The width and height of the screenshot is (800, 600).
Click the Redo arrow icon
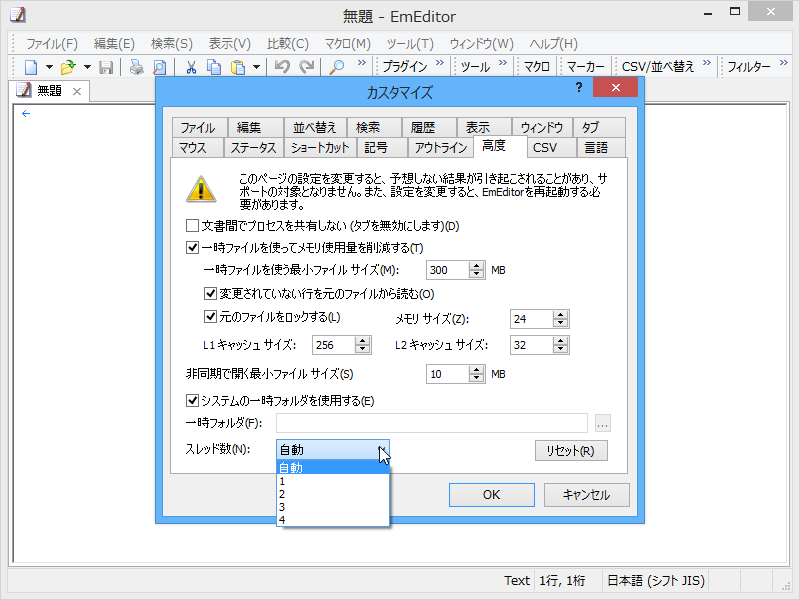tap(306, 67)
